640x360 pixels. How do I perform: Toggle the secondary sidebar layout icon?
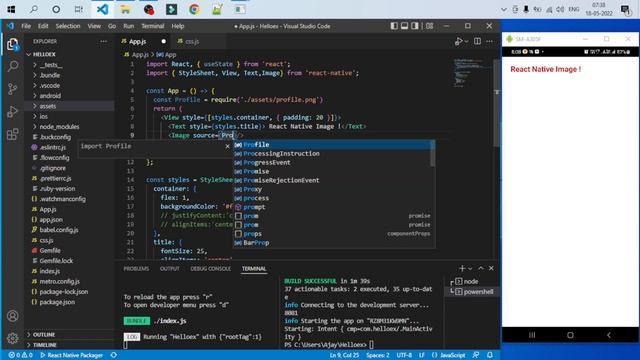pyautogui.click(x=415, y=26)
